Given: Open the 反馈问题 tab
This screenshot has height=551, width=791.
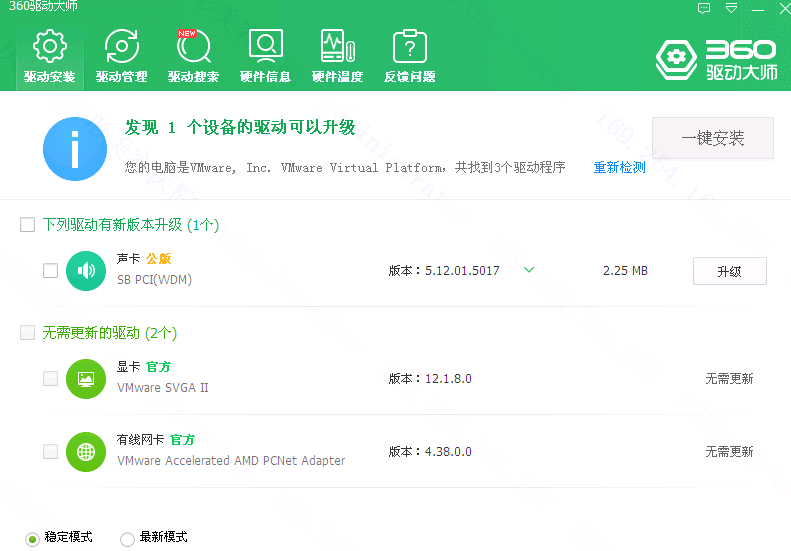Looking at the screenshot, I should [410, 56].
